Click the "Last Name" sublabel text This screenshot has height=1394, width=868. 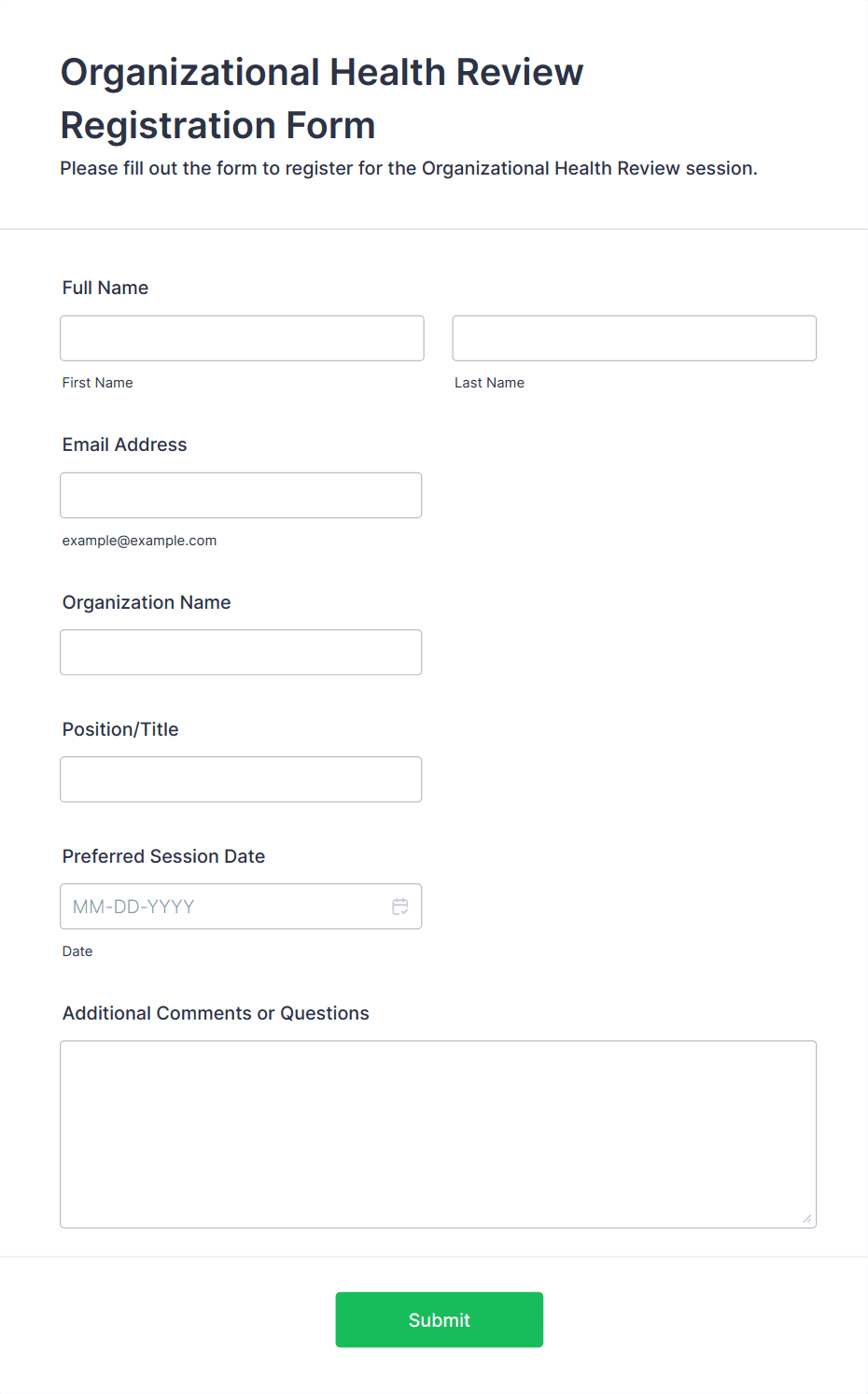489,383
